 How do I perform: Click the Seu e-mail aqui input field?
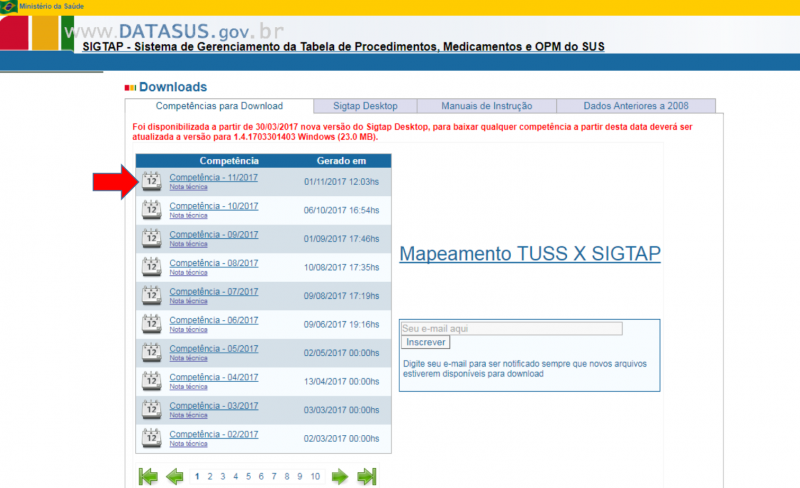pyautogui.click(x=511, y=328)
